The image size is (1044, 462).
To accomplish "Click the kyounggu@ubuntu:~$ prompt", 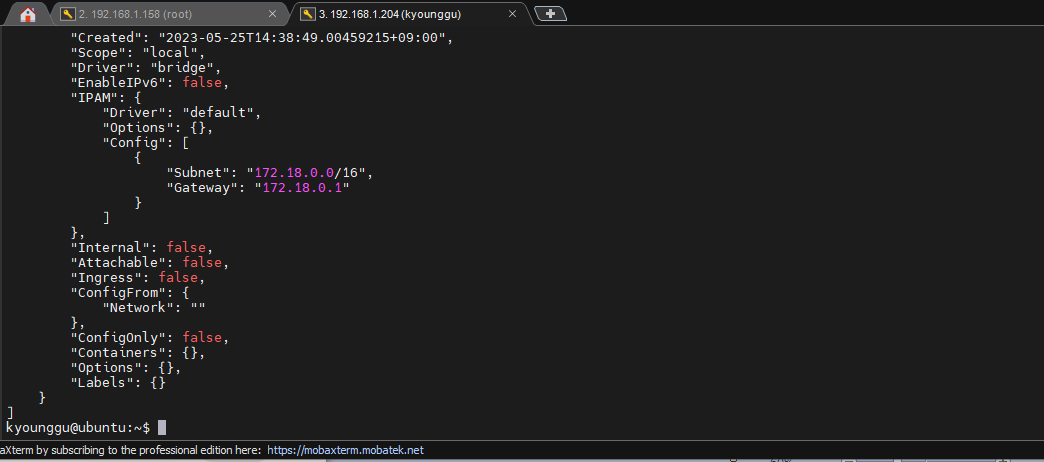I will pyautogui.click(x=78, y=427).
